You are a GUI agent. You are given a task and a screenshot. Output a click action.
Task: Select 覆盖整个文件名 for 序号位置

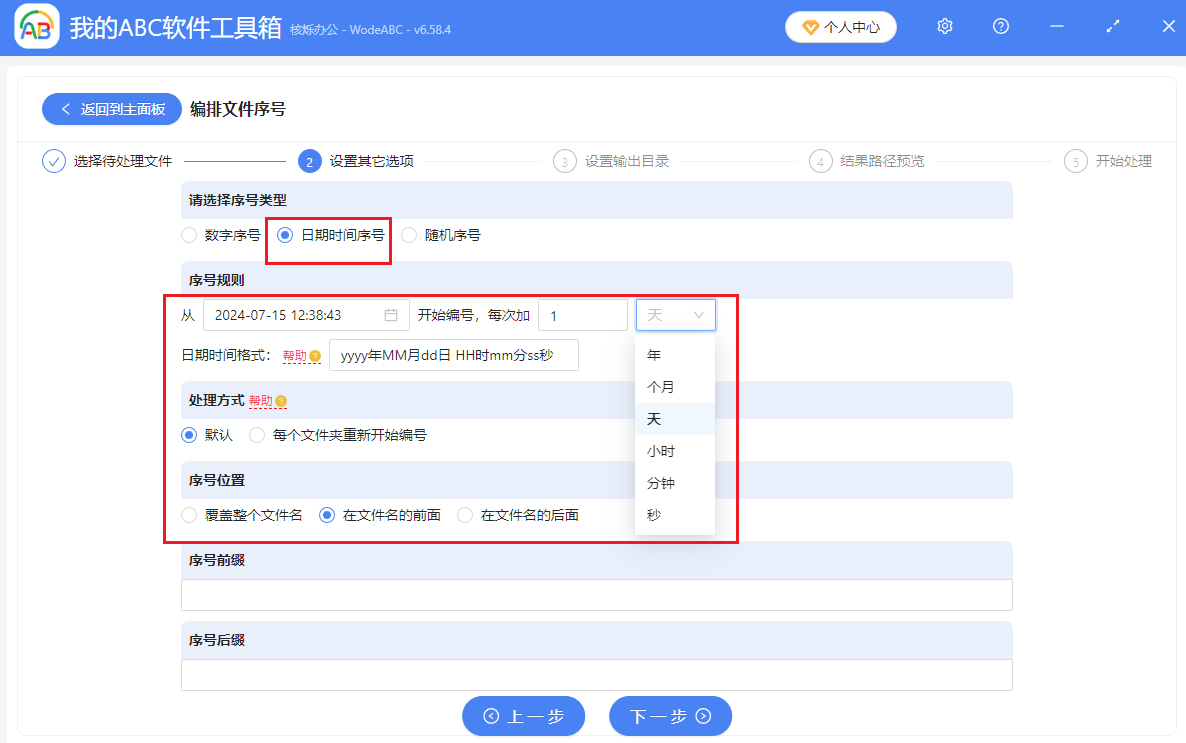click(x=187, y=514)
